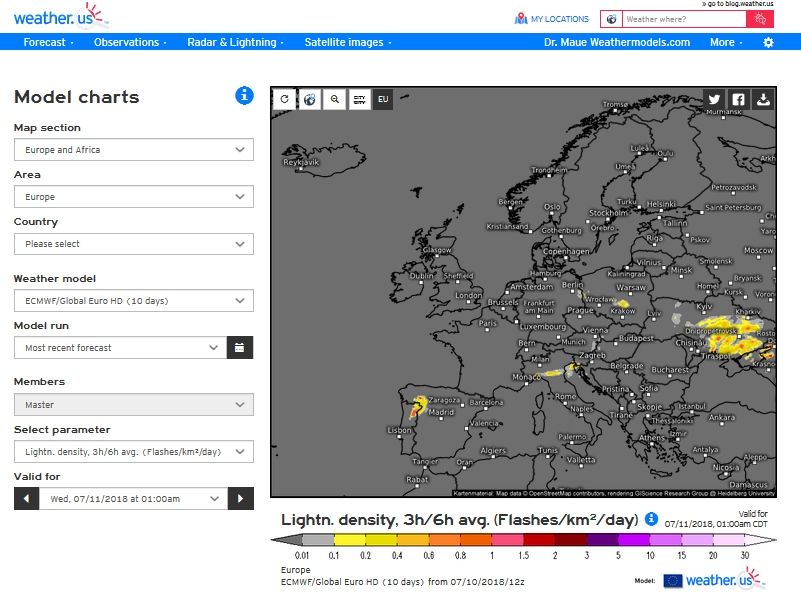Screen dimensions: 801x606
Task: Go to previous valid time
Action: (x=27, y=499)
